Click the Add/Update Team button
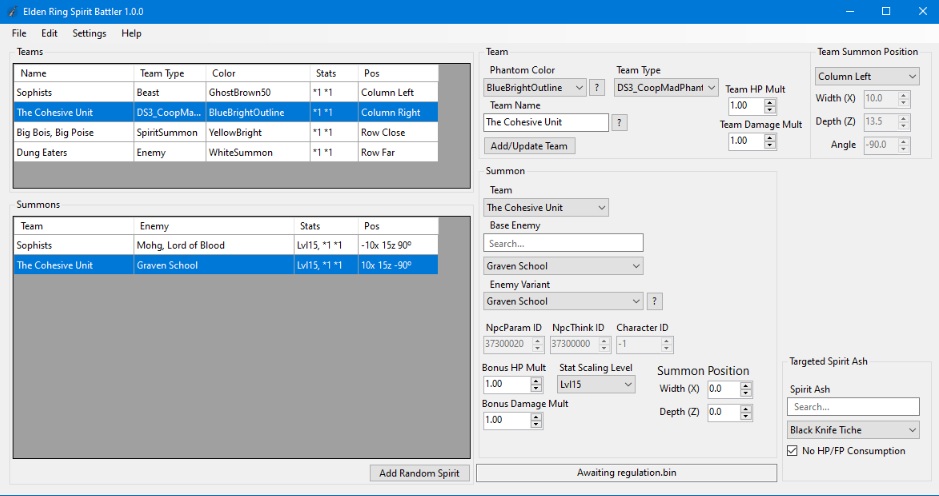The image size is (939, 496). pos(529,146)
